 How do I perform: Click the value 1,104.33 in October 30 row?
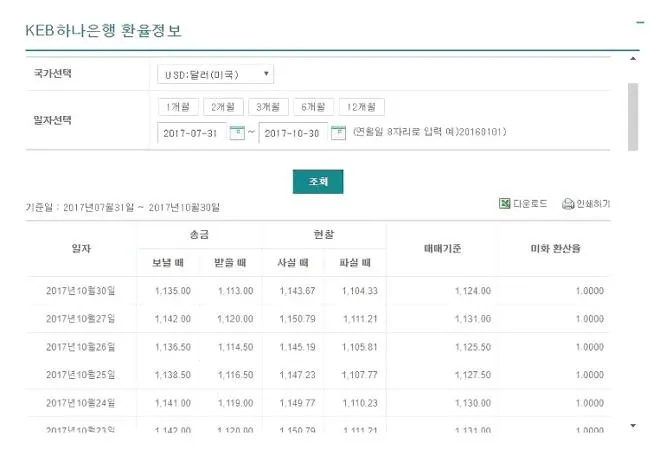[x=360, y=291]
